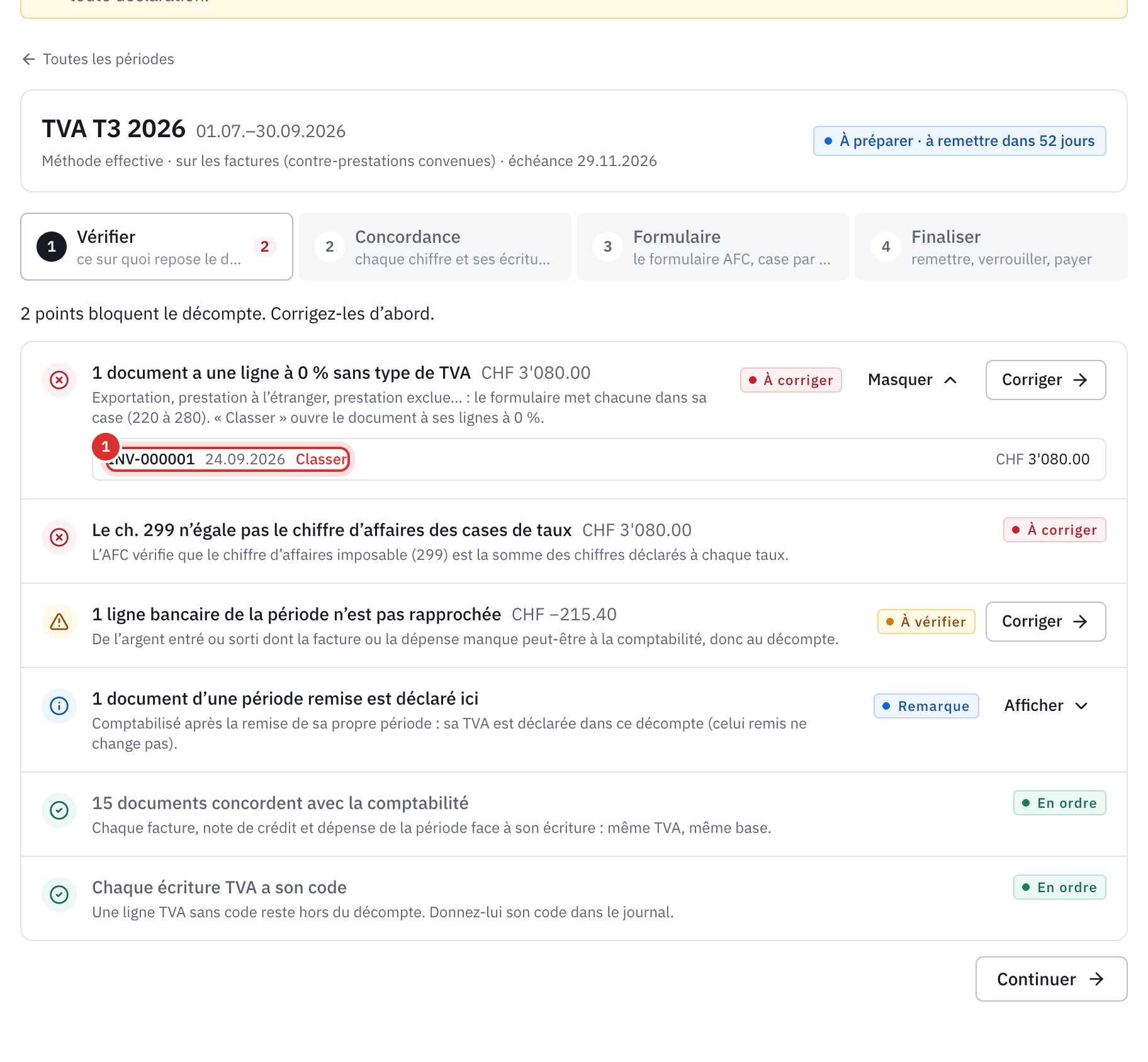Click Corriger for the unreconciled bank line
Screen dimensions: 1148x1062
pyautogui.click(x=1045, y=622)
